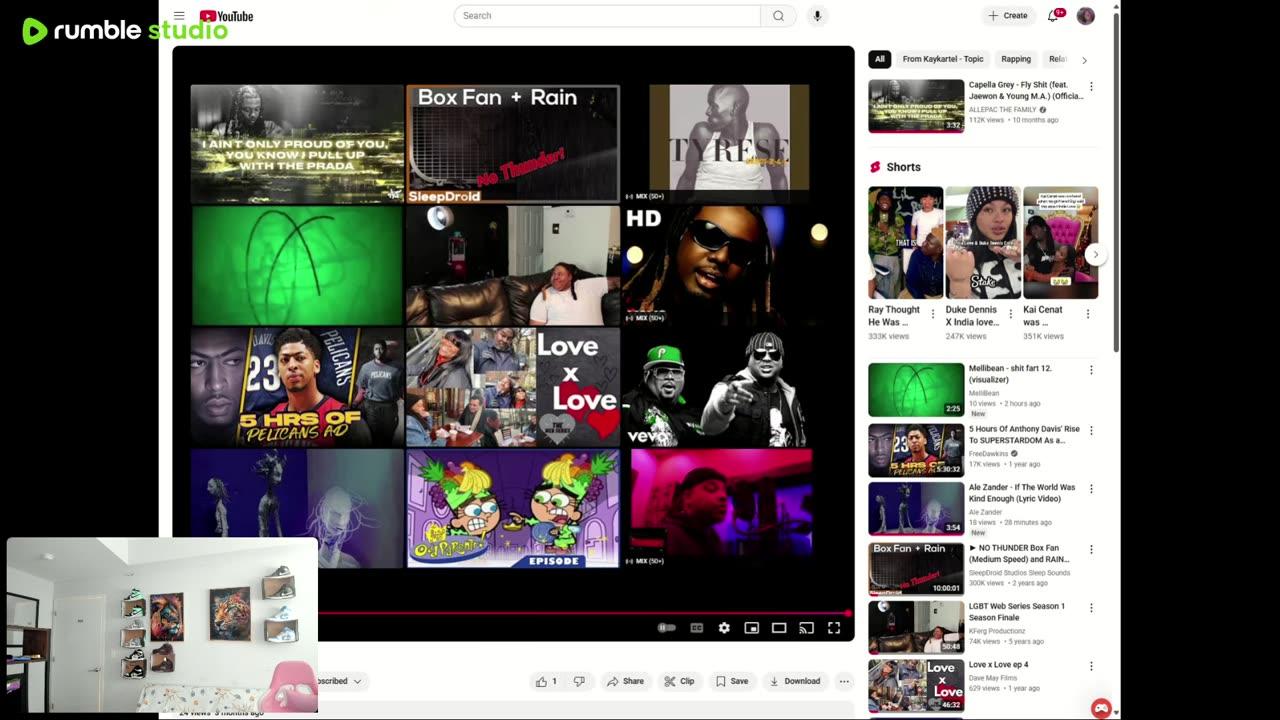Screen dimensions: 1280x720
Task: Save the video to a playlist
Action: point(731,681)
